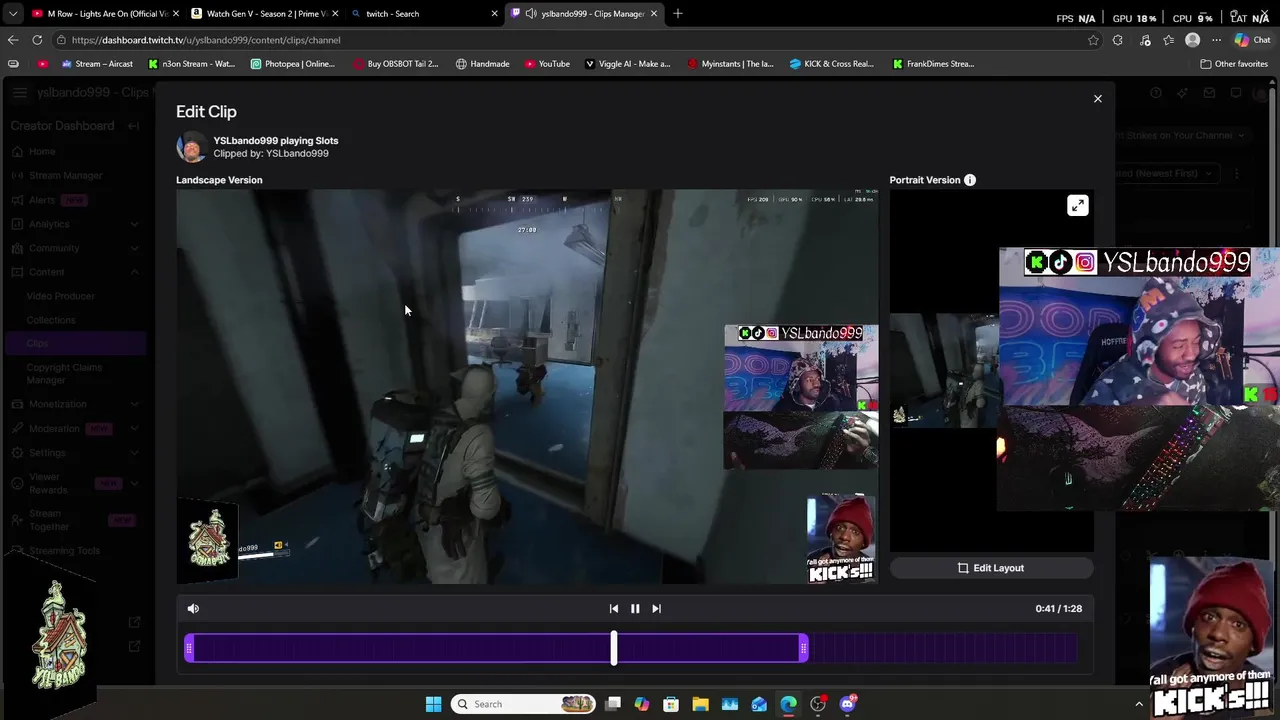The image size is (1280, 720).
Task: Open Microsoft Store from the taskbar
Action: point(671,704)
